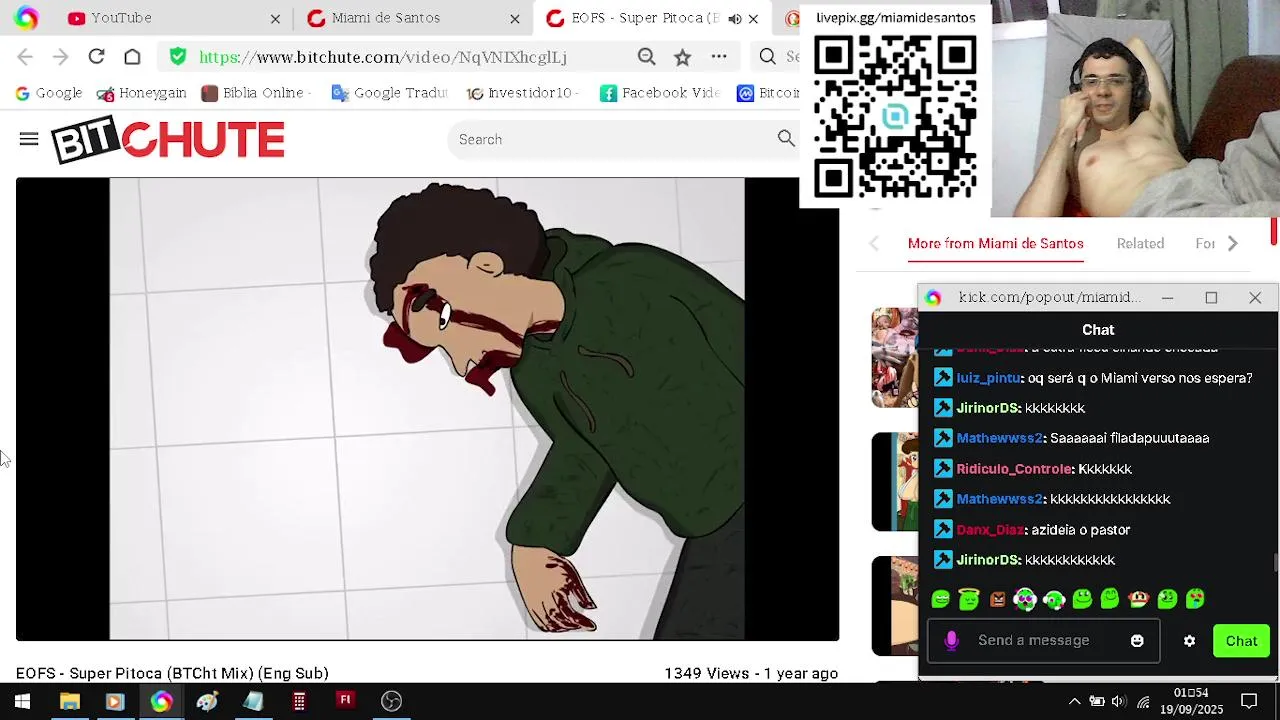1280x720 pixels.
Task: Click the browser back arrow
Action: [x=25, y=57]
